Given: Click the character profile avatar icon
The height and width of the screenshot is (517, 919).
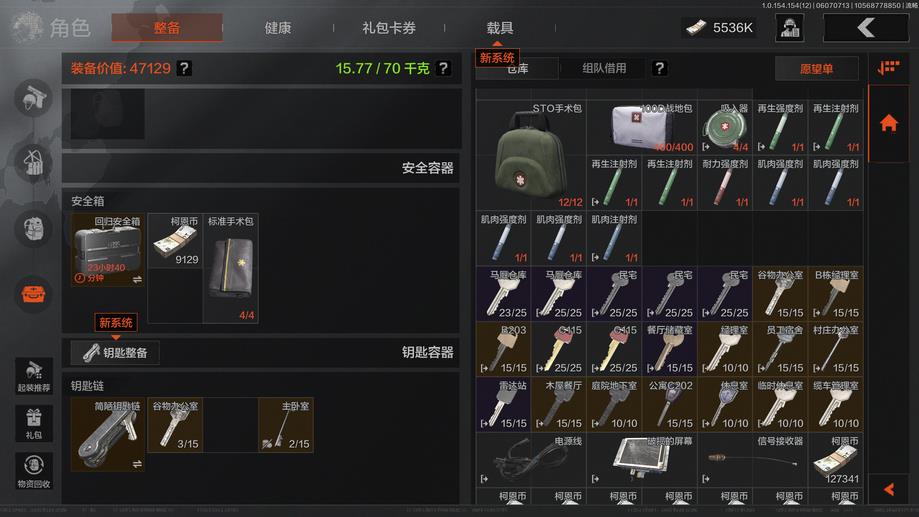Looking at the screenshot, I should coord(789,28).
